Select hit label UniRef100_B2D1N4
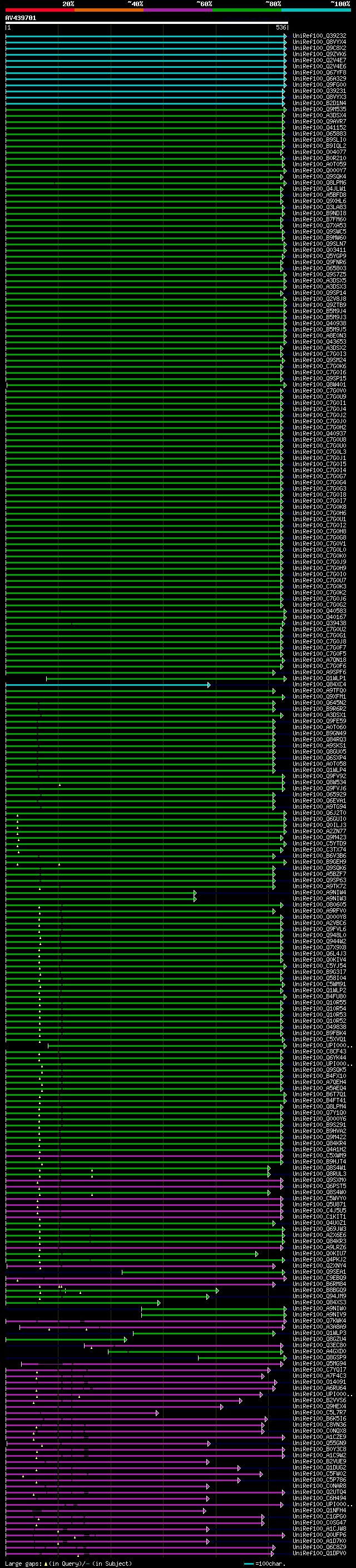 (319, 103)
